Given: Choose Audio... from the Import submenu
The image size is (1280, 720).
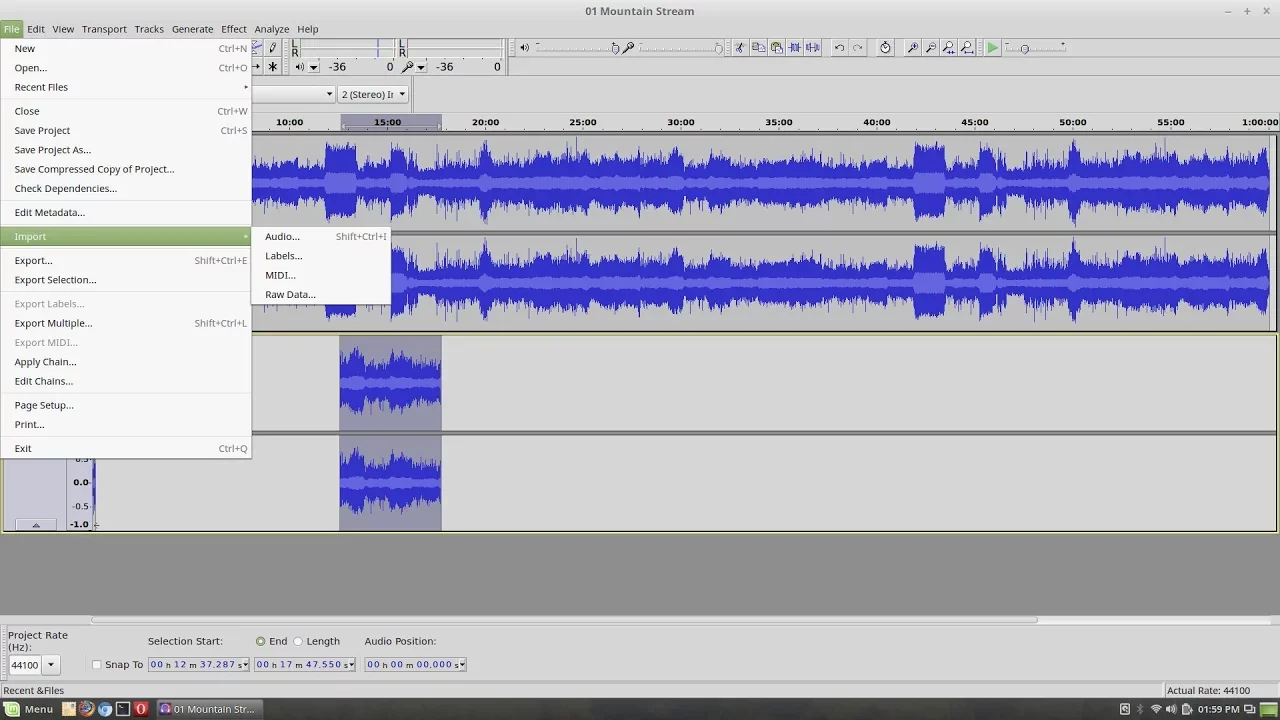Looking at the screenshot, I should click(282, 237).
